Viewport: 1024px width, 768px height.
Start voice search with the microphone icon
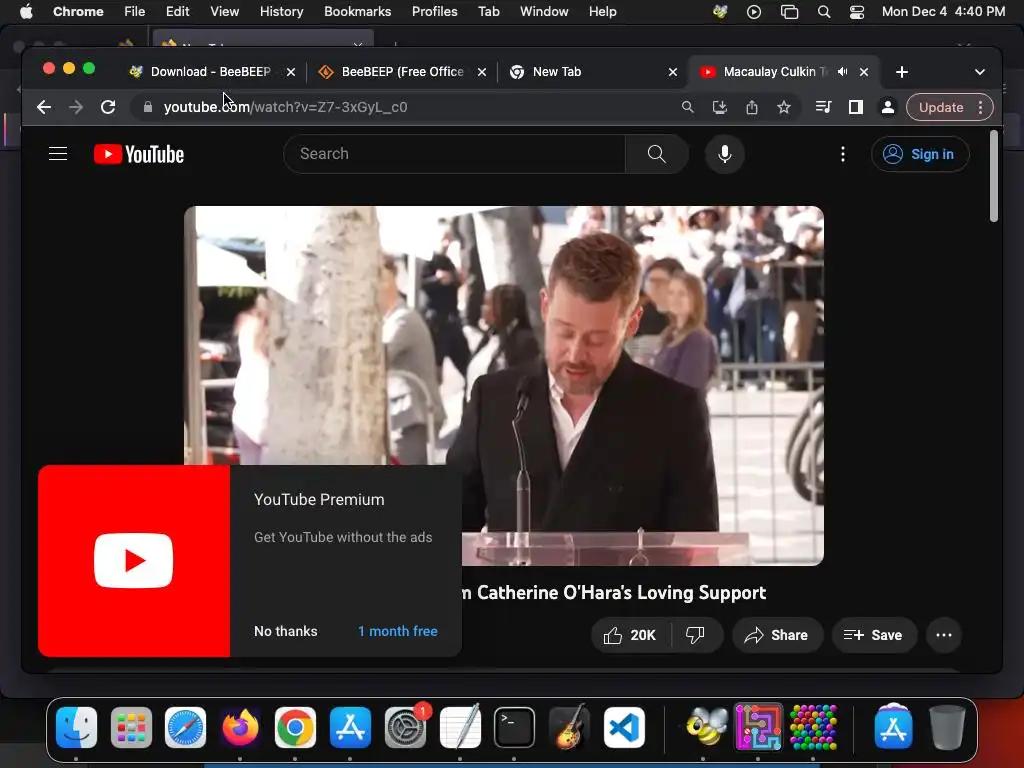724,154
